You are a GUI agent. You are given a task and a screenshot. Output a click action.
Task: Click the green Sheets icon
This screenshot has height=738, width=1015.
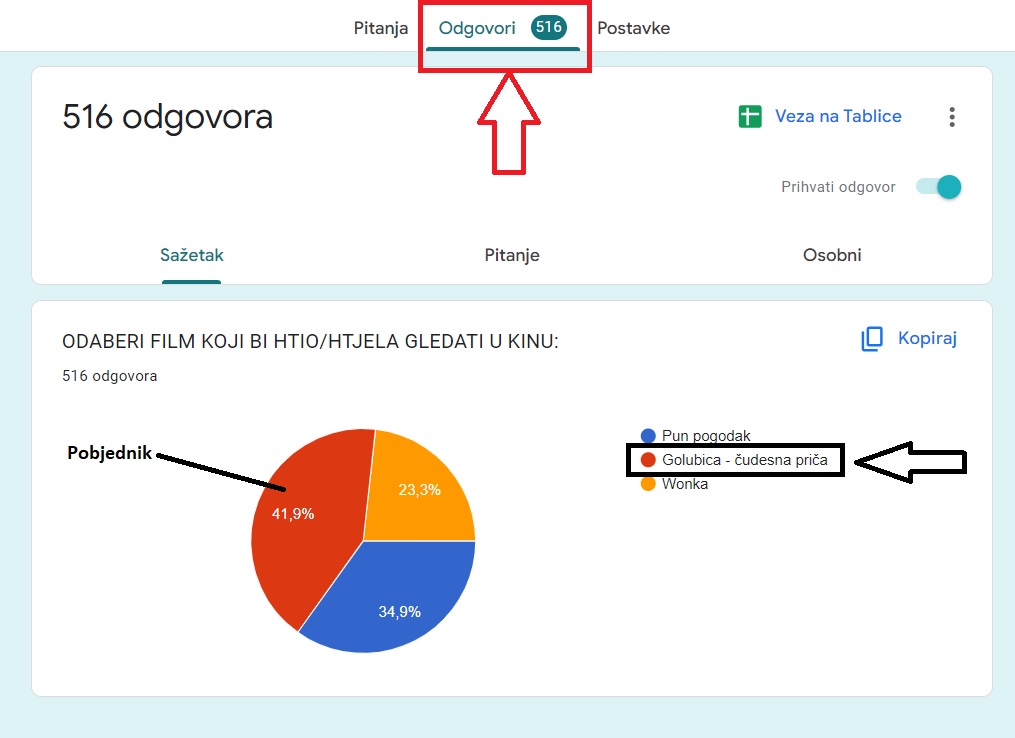point(750,117)
